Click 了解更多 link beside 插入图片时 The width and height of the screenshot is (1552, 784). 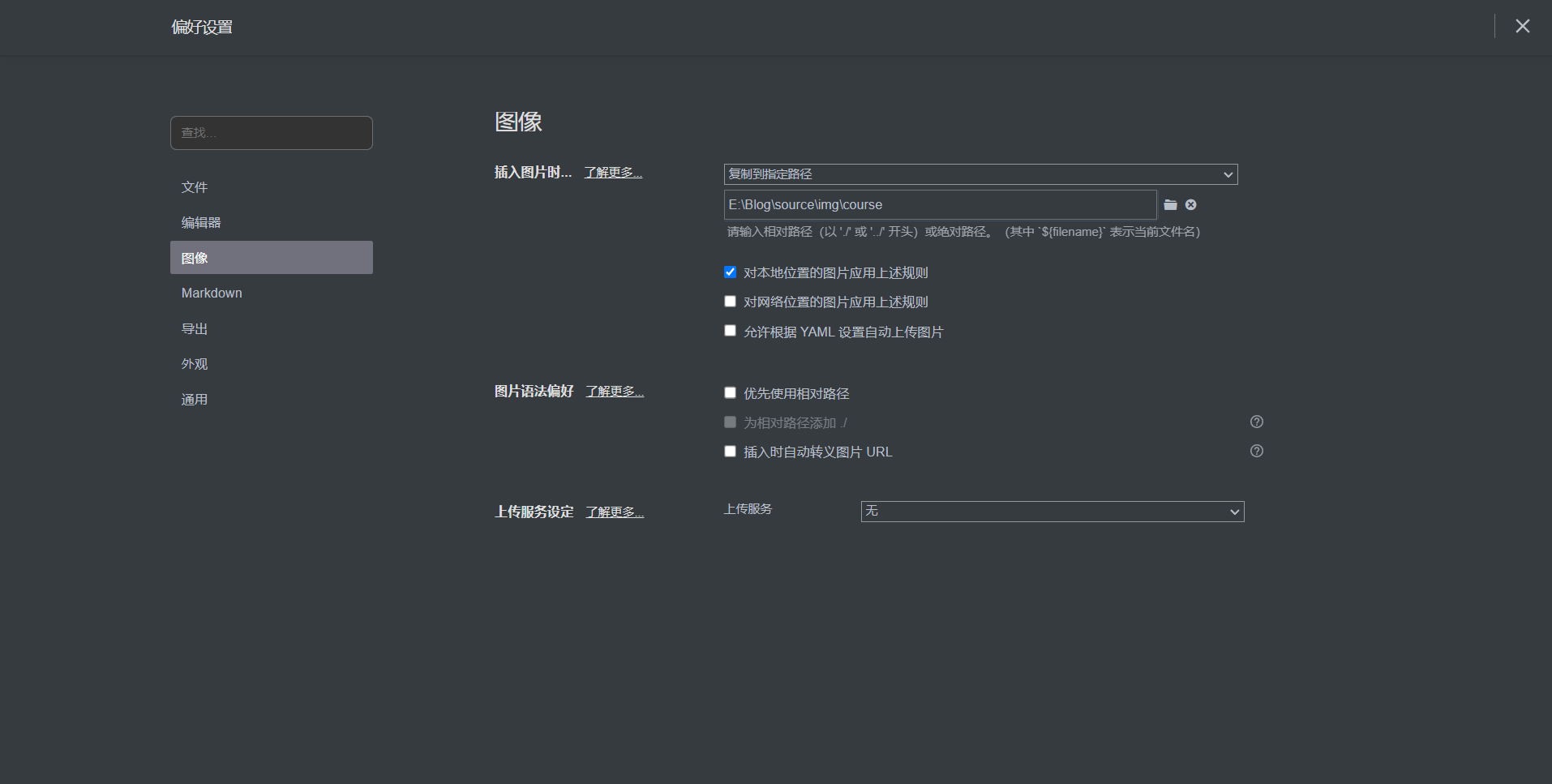pyautogui.click(x=613, y=173)
